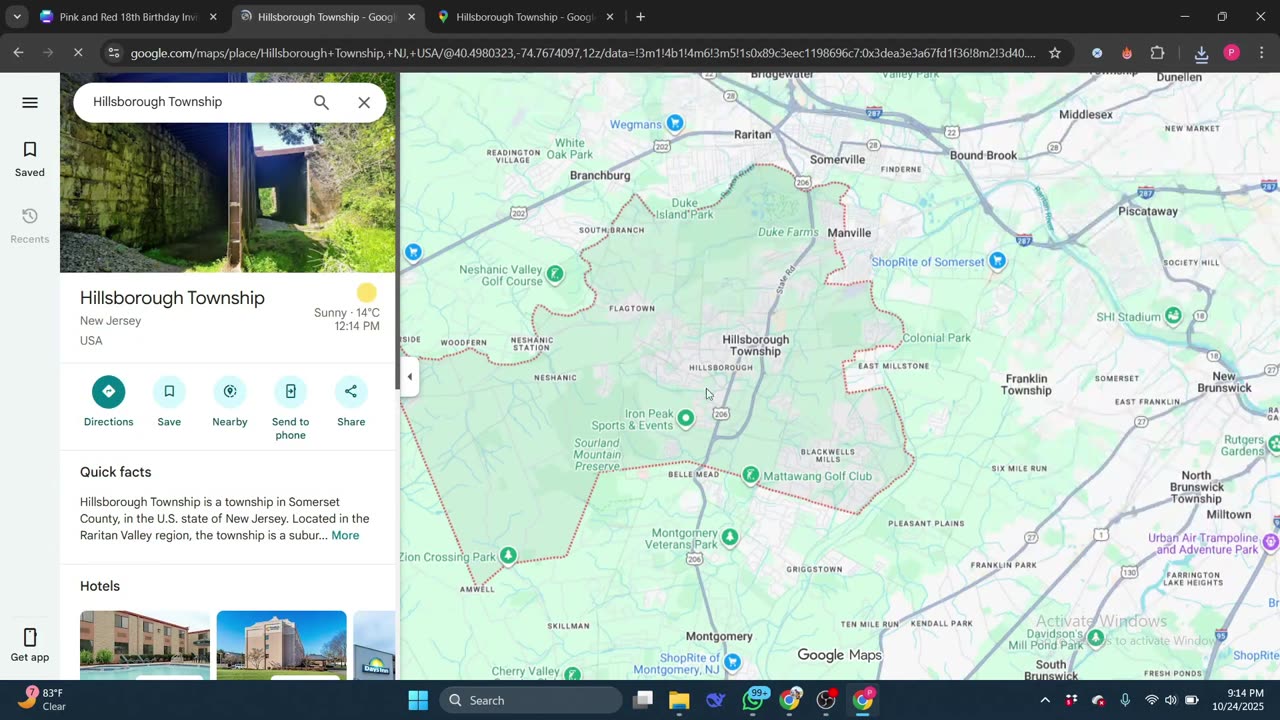Close the active, still-loading Hillsborough Township tab

pyautogui.click(x=411, y=17)
